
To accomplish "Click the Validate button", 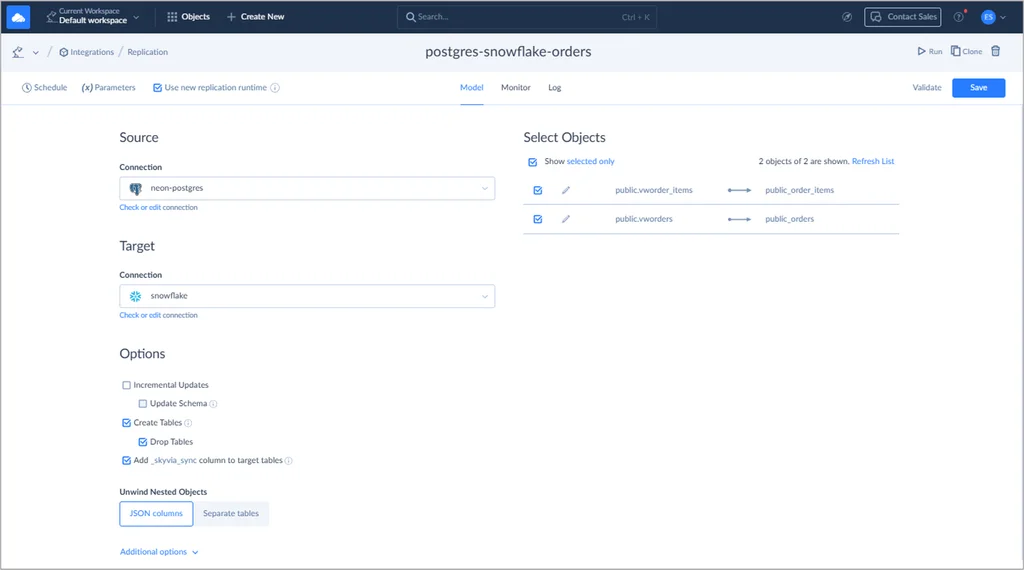I will click(x=927, y=87).
